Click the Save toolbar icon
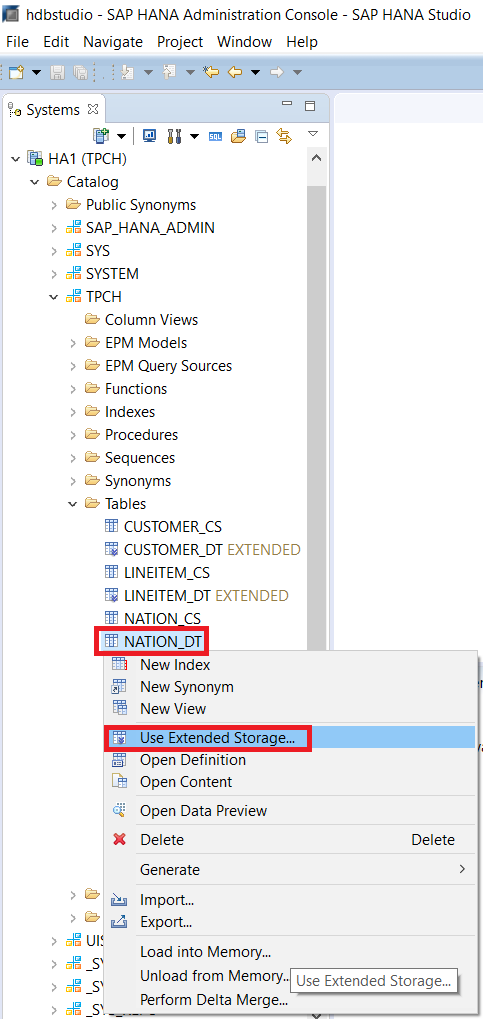The width and height of the screenshot is (483, 1019). coord(57,72)
